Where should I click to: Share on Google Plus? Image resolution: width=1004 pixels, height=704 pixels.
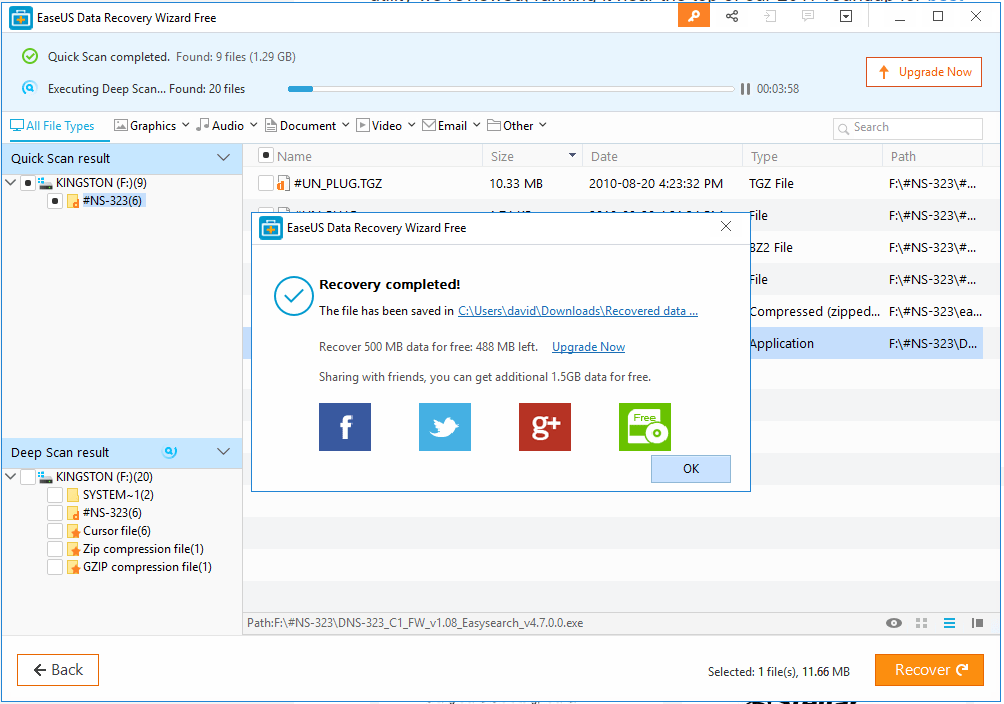pos(545,427)
